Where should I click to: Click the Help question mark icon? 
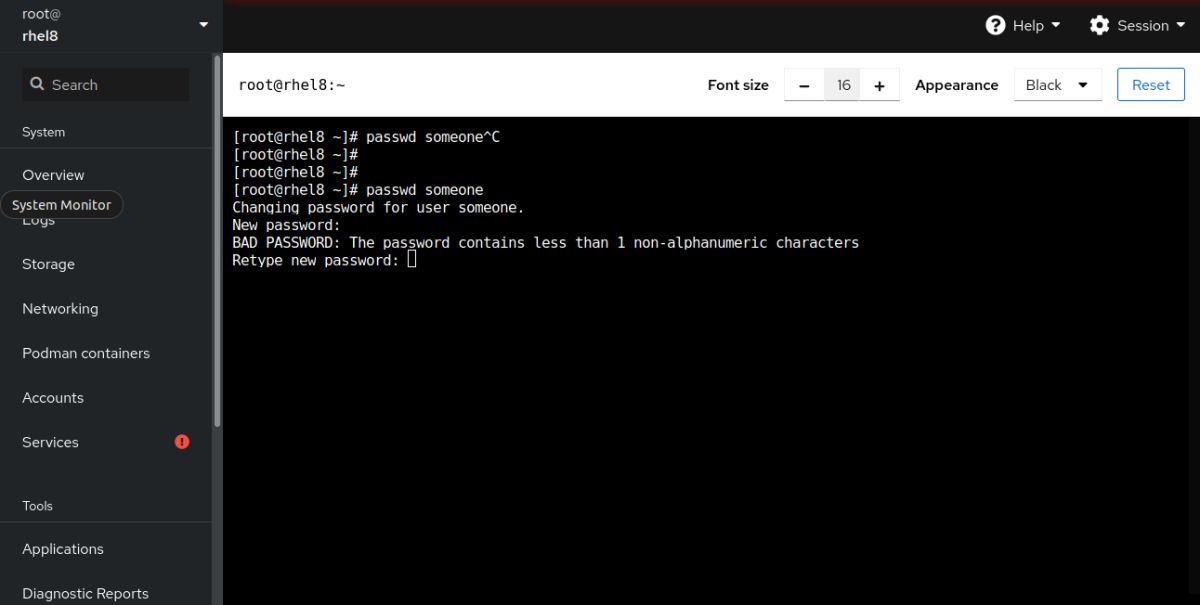point(995,25)
